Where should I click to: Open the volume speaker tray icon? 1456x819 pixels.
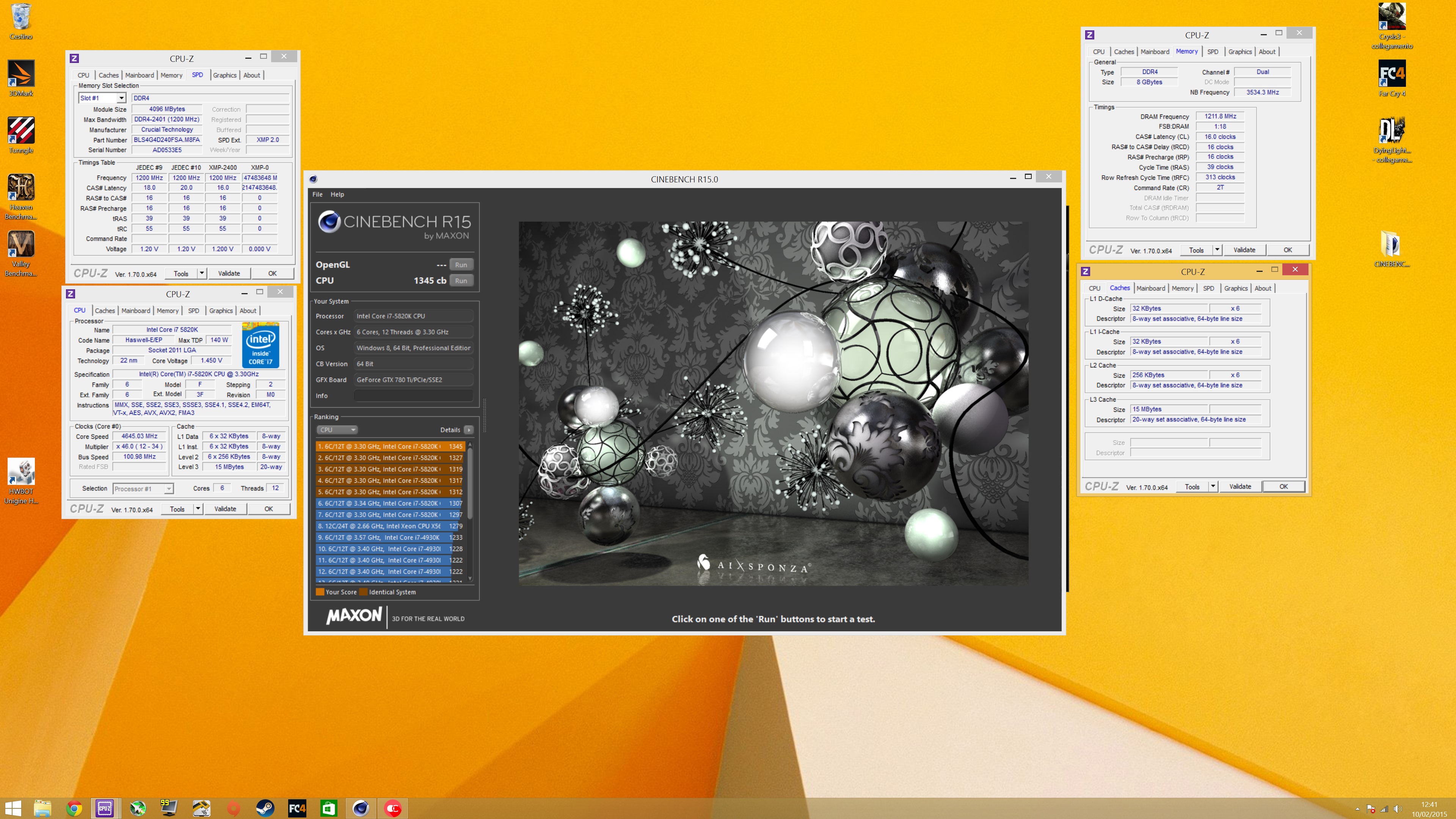click(1398, 809)
